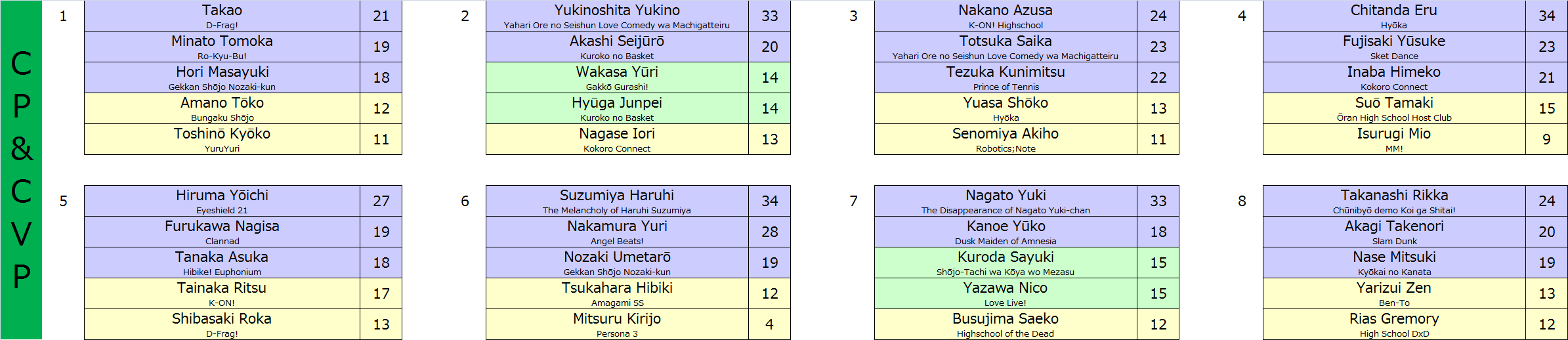Select the Toshinō Kyōko cell
Image resolution: width=1568 pixels, height=340 pixels.
coord(222,139)
